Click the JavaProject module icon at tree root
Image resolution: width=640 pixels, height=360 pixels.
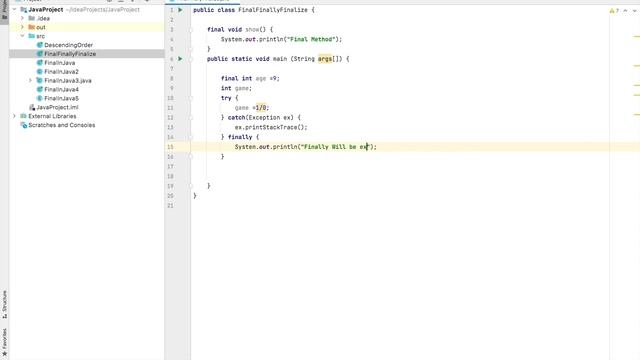pos(24,9)
